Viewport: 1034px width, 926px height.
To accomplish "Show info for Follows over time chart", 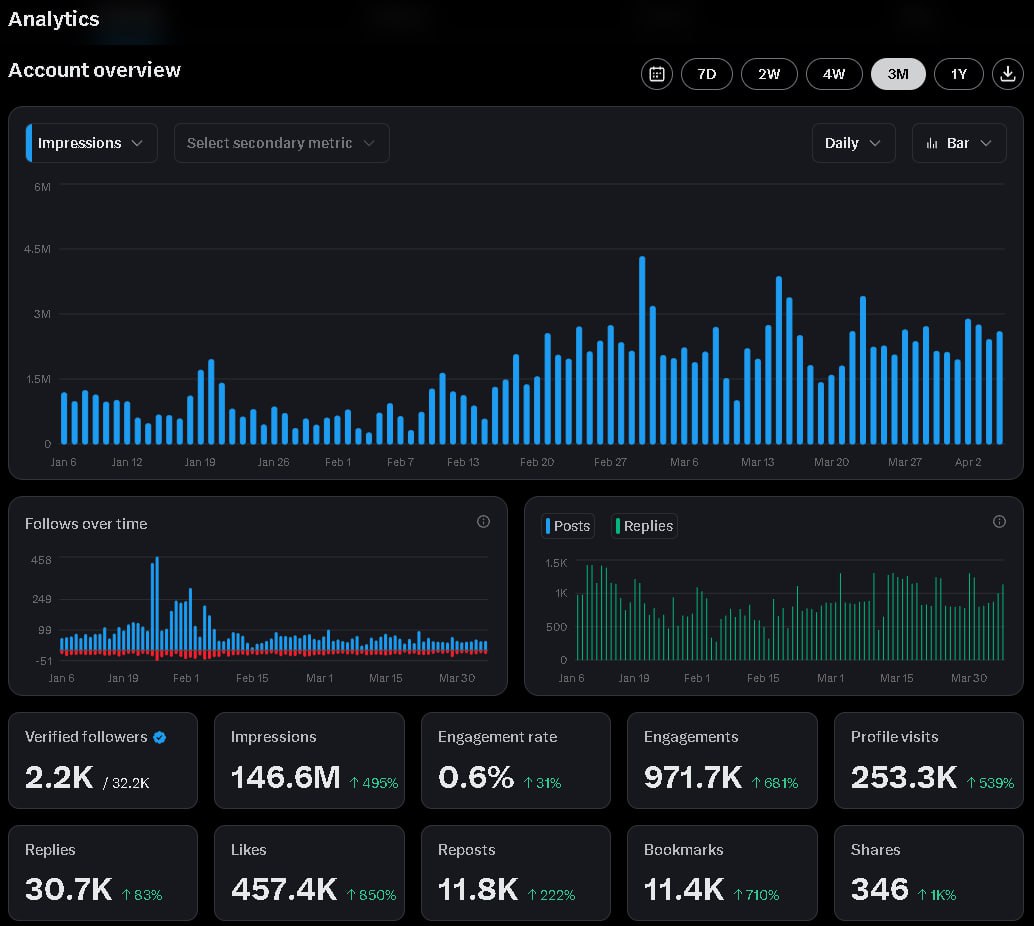I will 483,522.
